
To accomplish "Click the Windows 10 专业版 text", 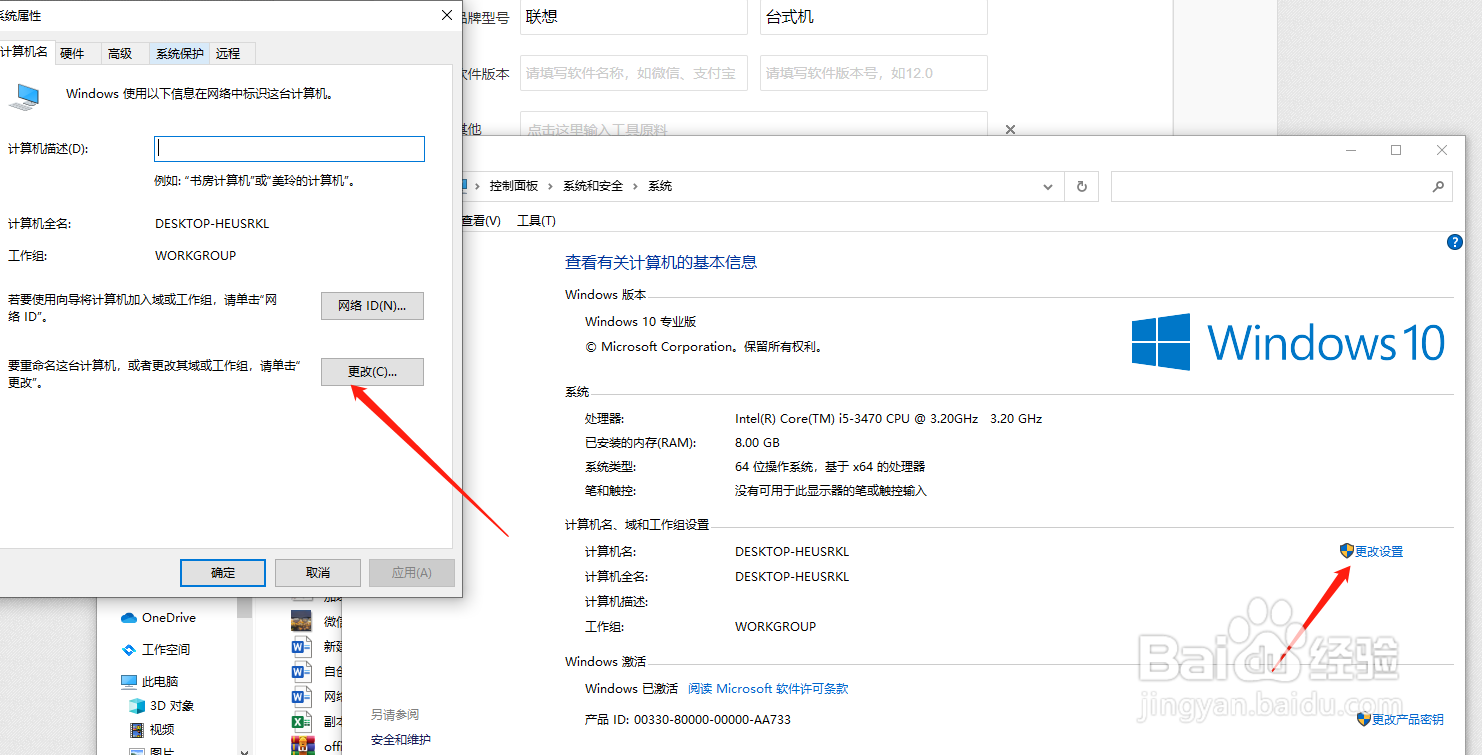I will click(640, 322).
